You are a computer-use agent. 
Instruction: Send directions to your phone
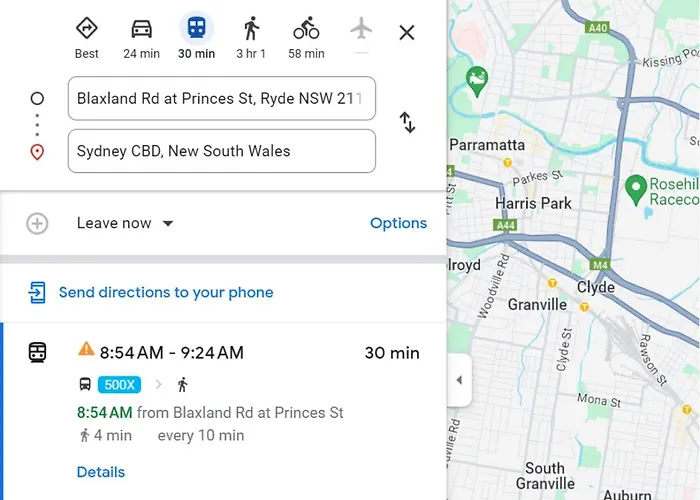point(151,292)
